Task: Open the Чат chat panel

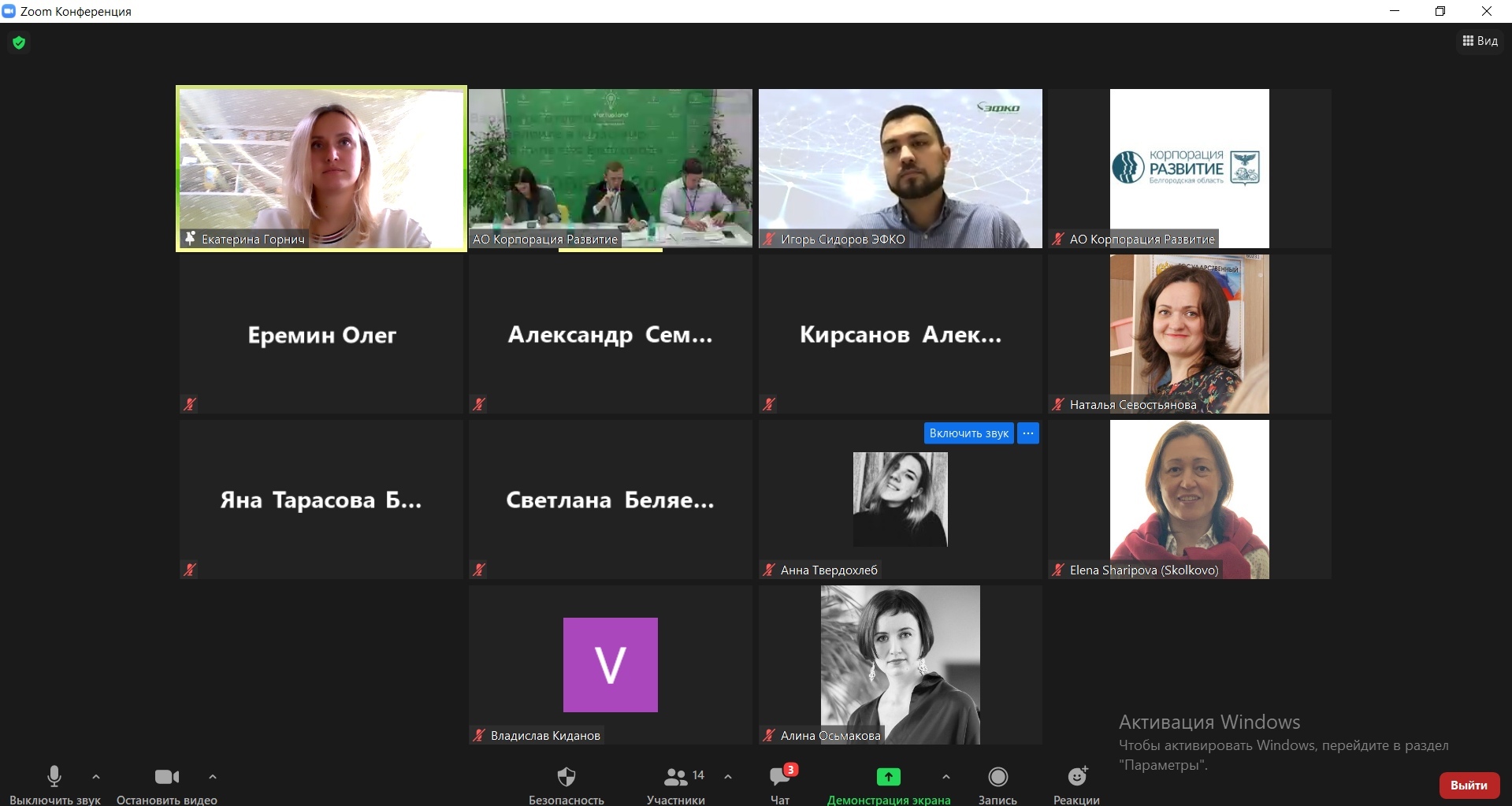Action: (780, 785)
